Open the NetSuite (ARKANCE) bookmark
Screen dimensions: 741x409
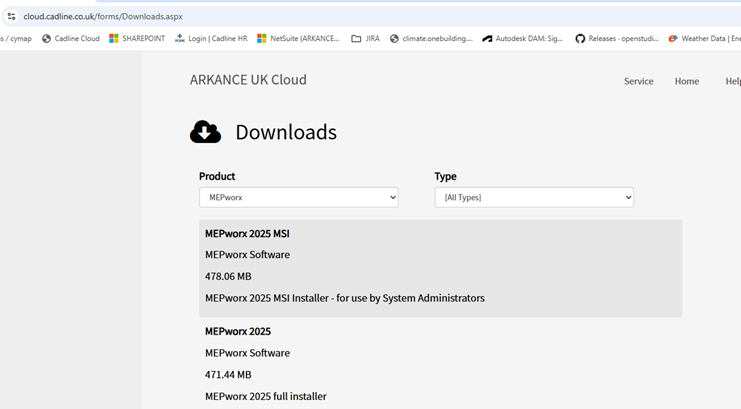298,39
